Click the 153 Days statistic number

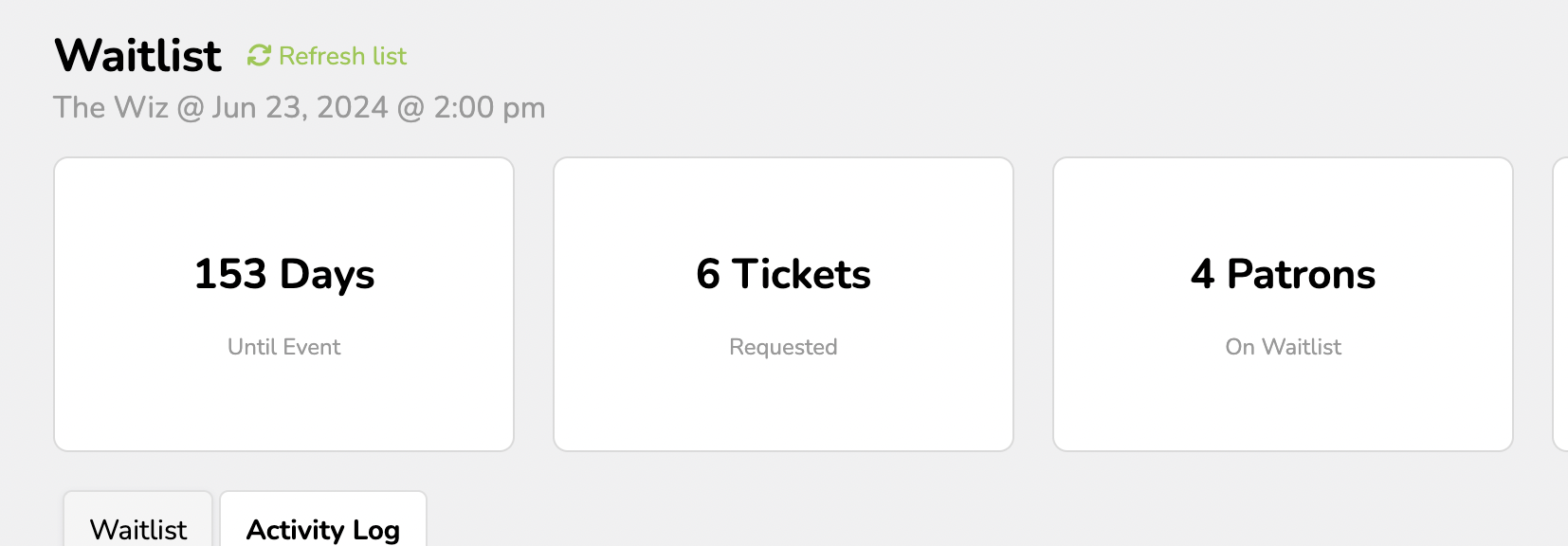pos(283,275)
